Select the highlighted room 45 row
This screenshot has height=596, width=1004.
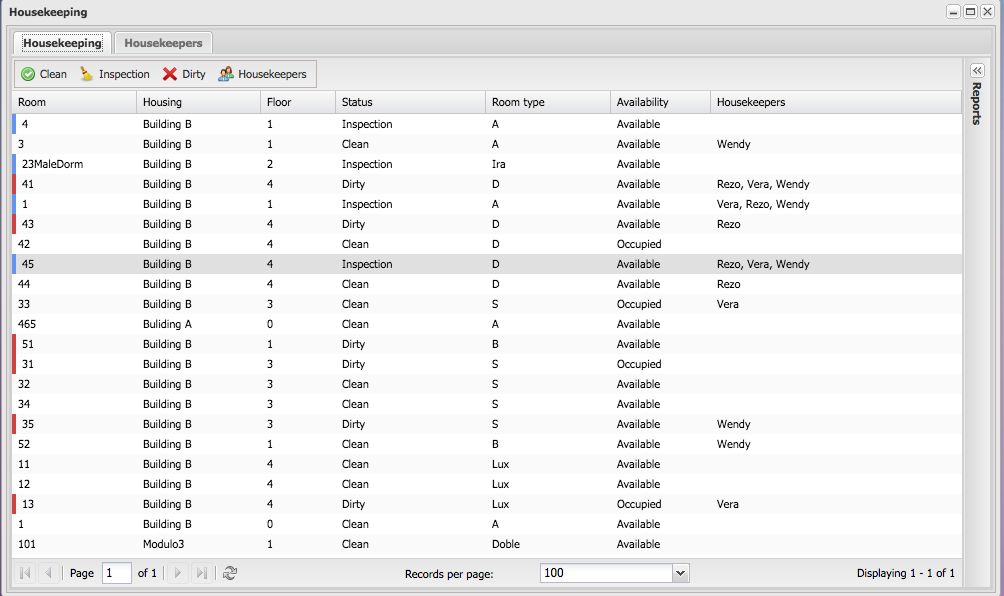(487, 264)
